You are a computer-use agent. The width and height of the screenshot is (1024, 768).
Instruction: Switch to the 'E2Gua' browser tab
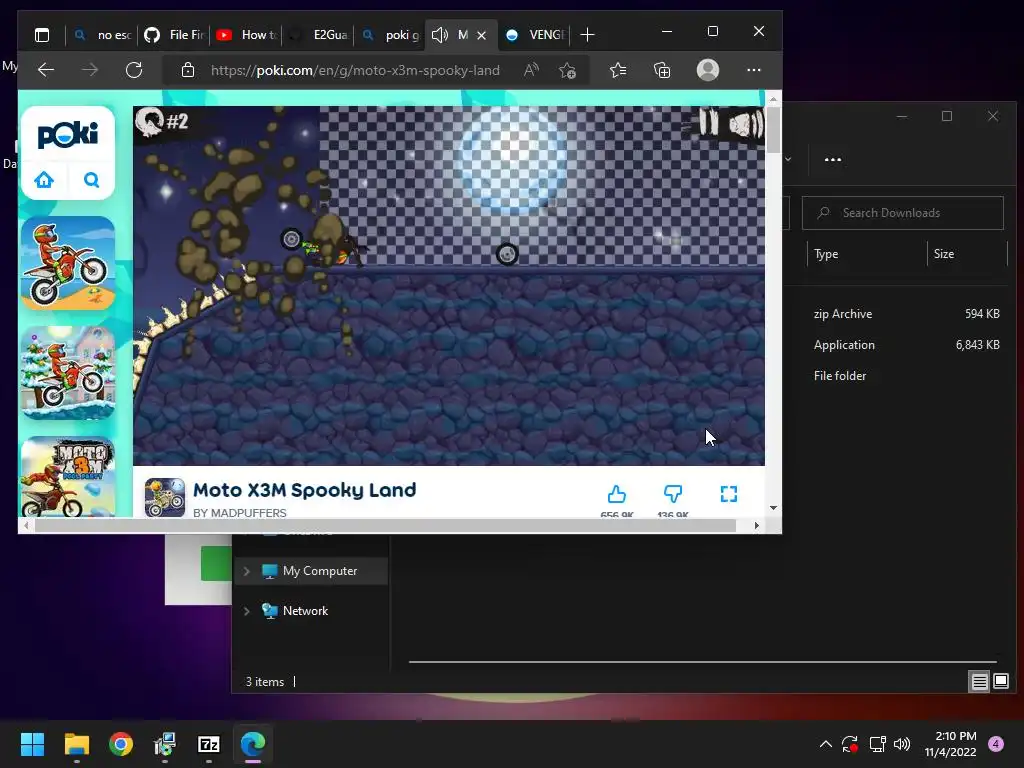317,35
